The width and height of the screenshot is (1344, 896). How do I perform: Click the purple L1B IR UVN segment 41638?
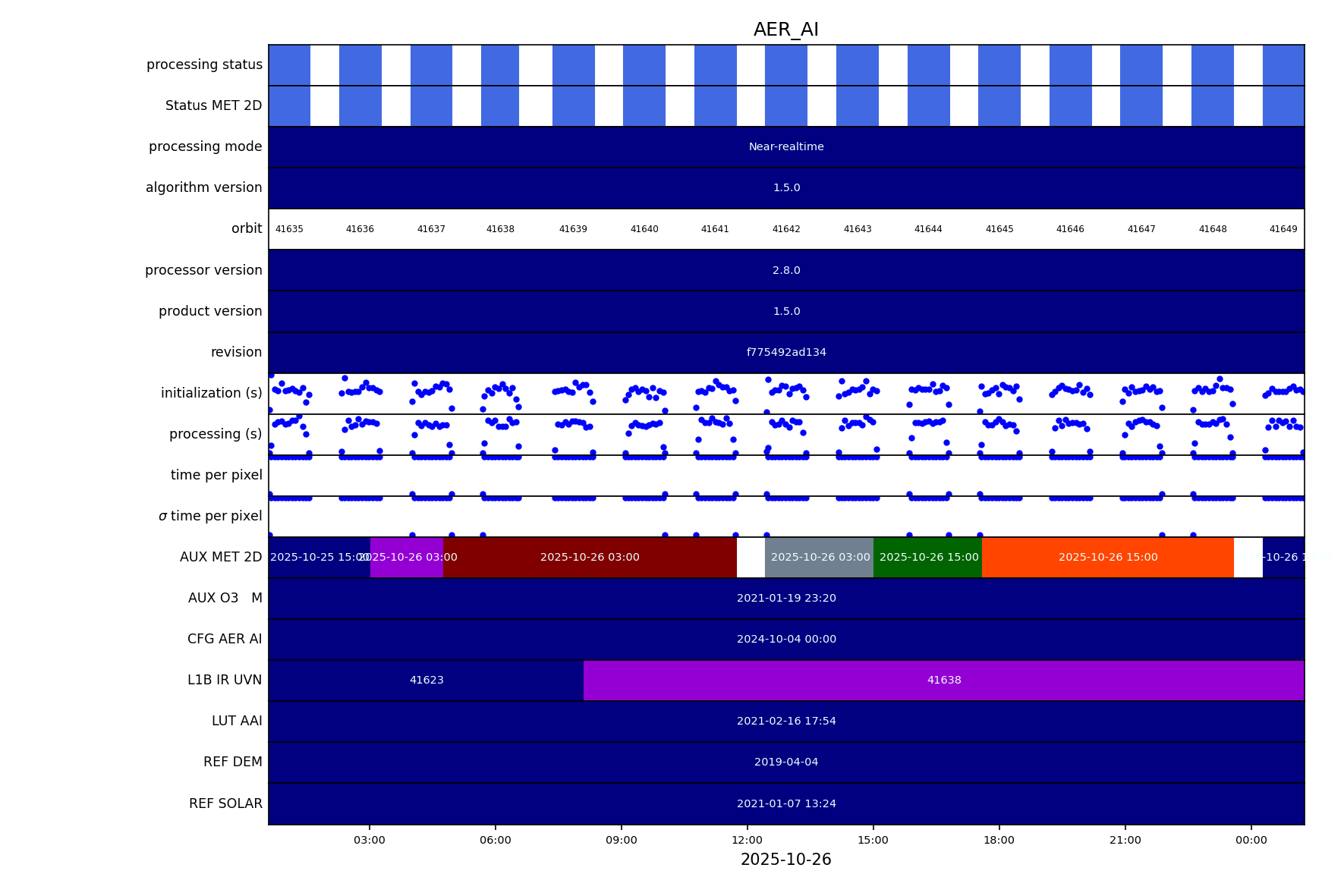(x=943, y=681)
